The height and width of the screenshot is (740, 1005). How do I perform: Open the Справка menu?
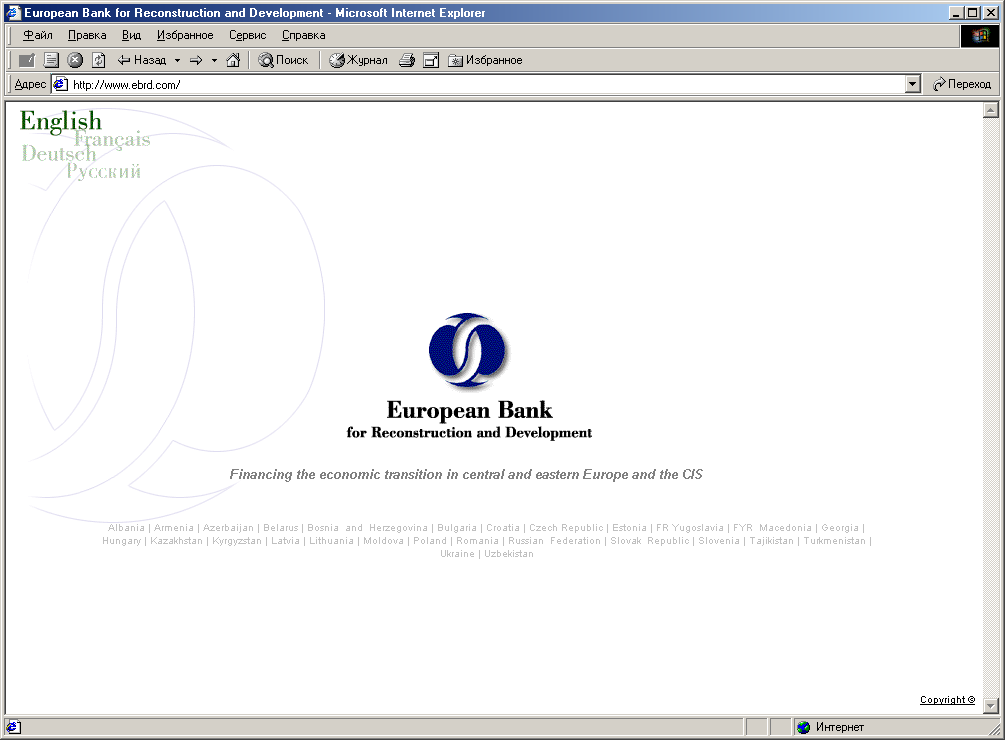coord(303,35)
